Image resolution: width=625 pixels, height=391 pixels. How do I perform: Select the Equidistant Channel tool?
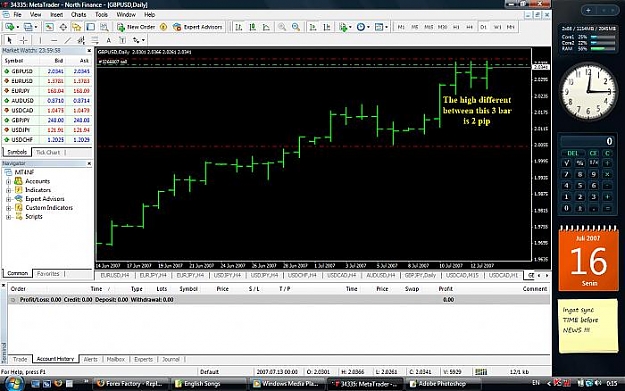pyautogui.click(x=81, y=40)
